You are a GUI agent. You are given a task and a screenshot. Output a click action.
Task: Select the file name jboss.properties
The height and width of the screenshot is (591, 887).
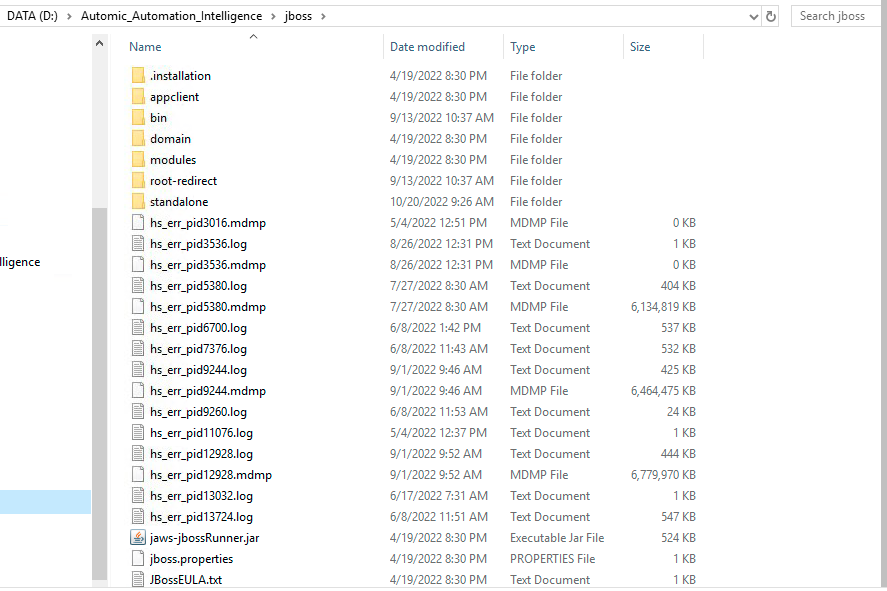point(192,559)
